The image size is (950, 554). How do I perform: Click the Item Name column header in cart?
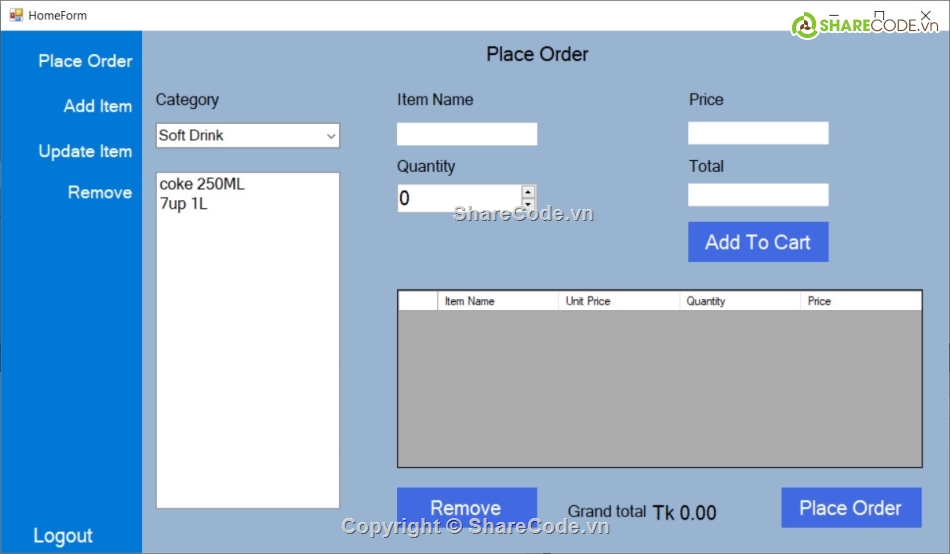click(496, 301)
